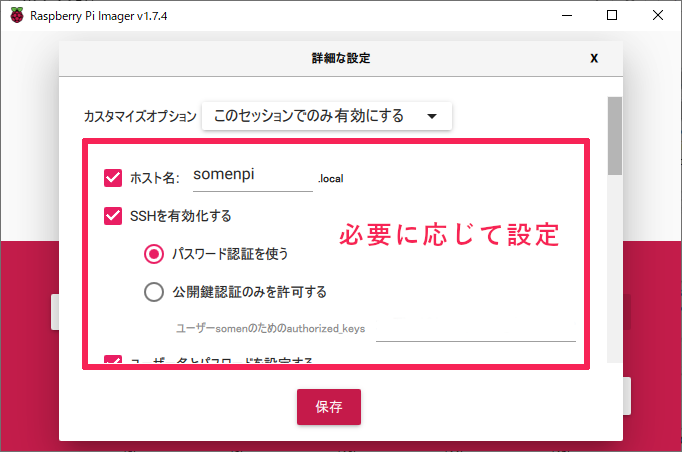Select 公開鍵認証のみを許可する radio button
This screenshot has width=682, height=452.
154,292
